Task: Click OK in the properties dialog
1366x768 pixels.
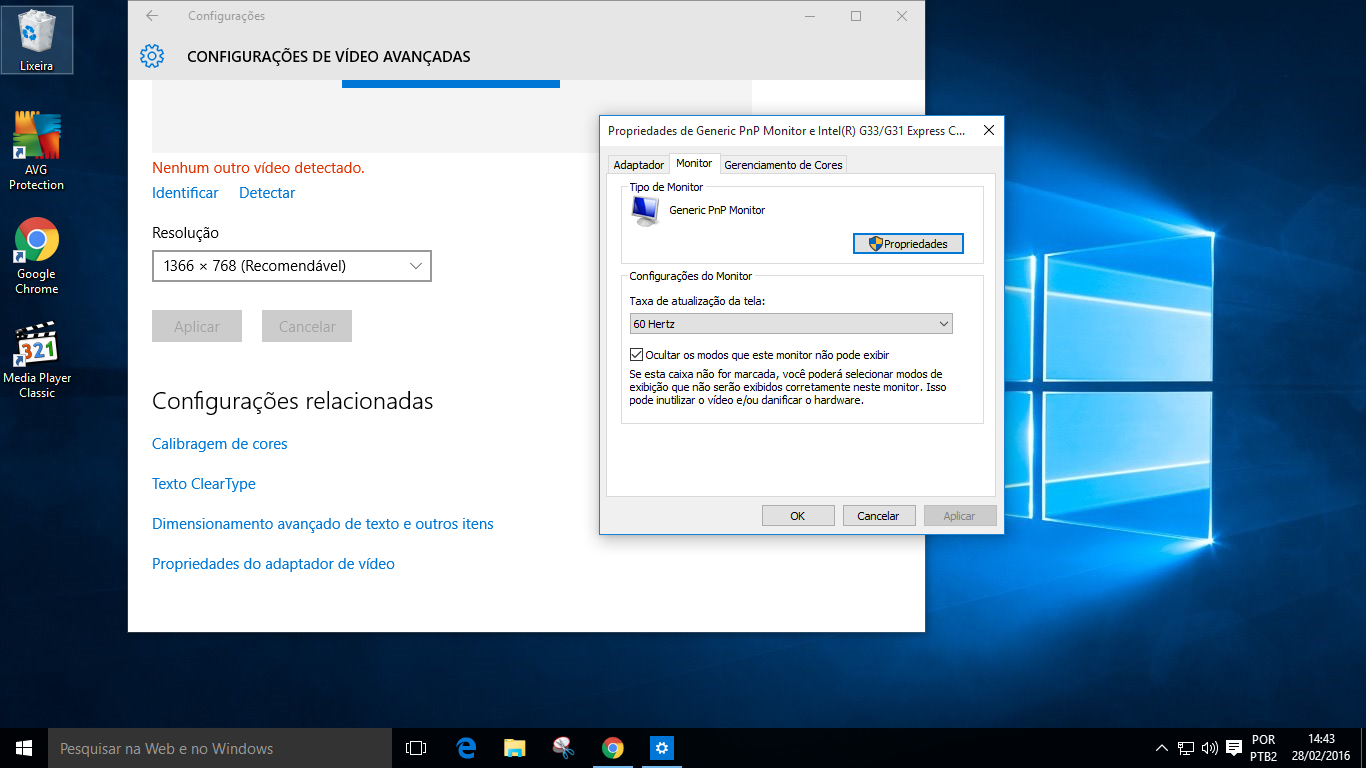Action: [798, 516]
